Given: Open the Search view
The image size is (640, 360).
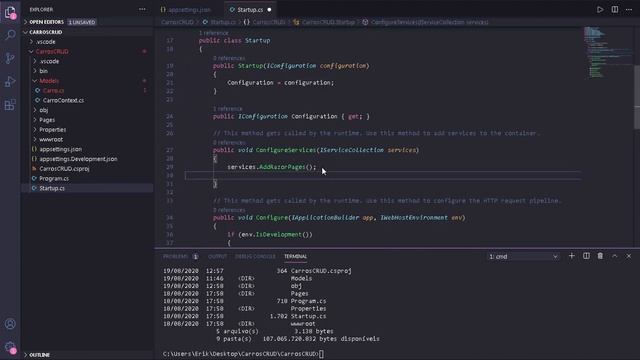Looking at the screenshot, I should pyautogui.click(x=10, y=35).
